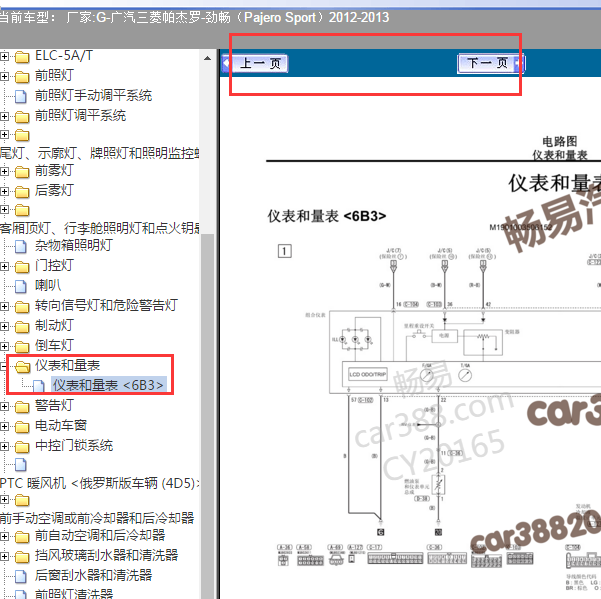Image resolution: width=601 pixels, height=599 pixels.
Task: Click the 后雾灯 folder icon
Action: coord(22,192)
